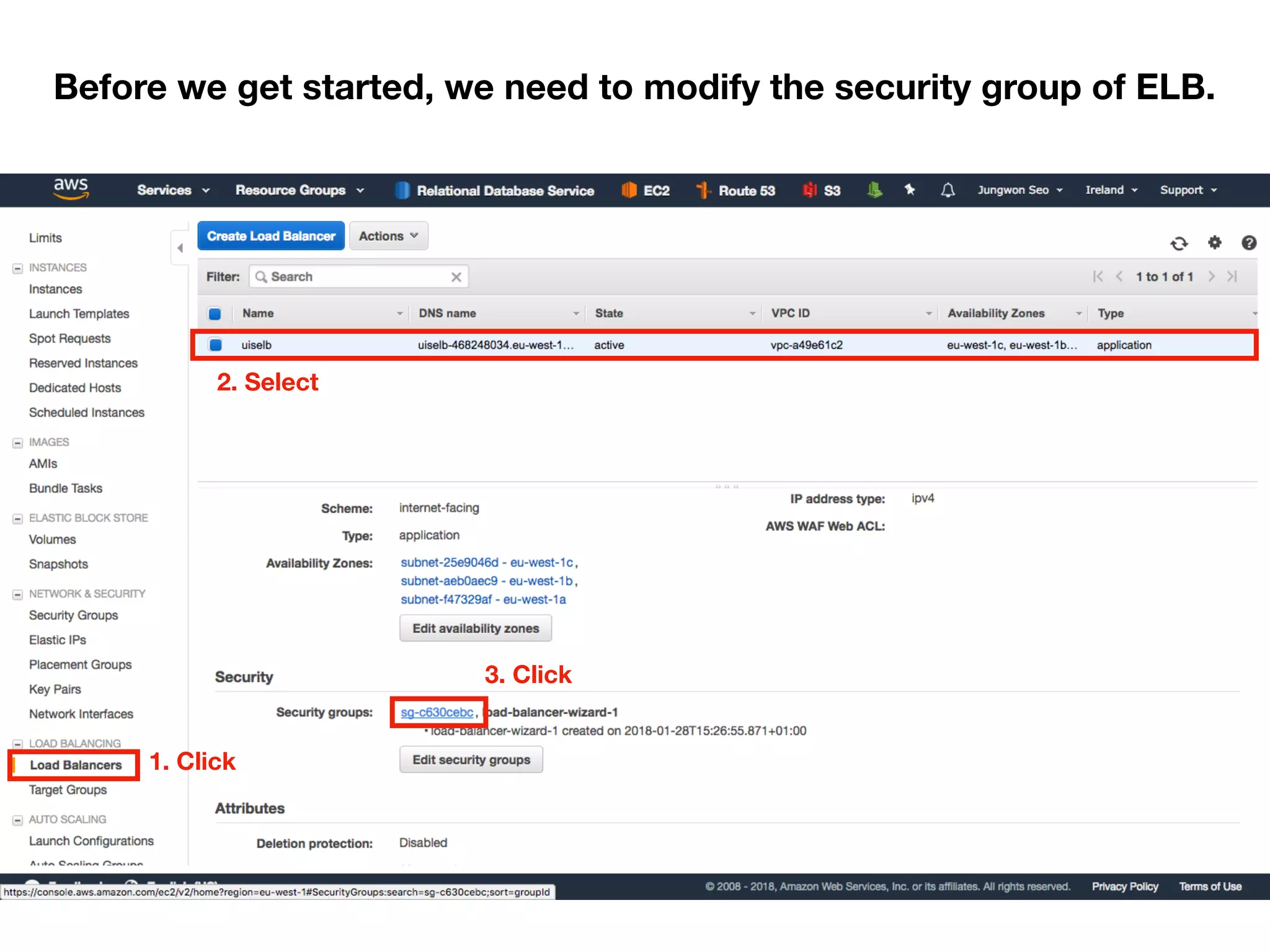This screenshot has width=1270, height=952.
Task: Open the Ireland region selector
Action: click(x=1111, y=190)
